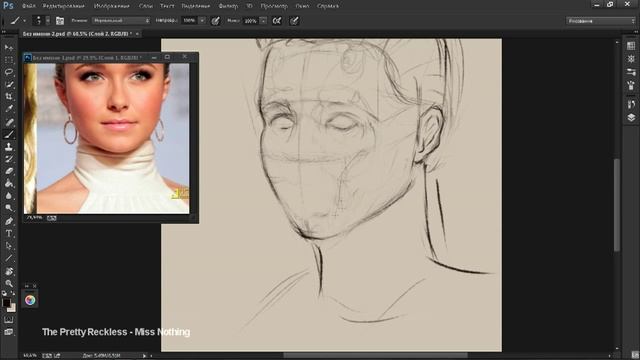Close the Без имени 2.psd document tab
The width and height of the screenshot is (640, 360).
coord(137,34)
